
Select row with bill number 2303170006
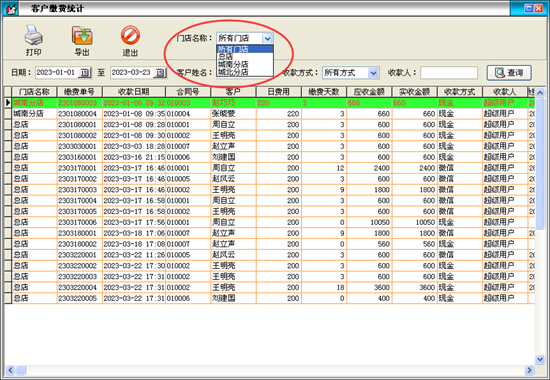pos(269,222)
